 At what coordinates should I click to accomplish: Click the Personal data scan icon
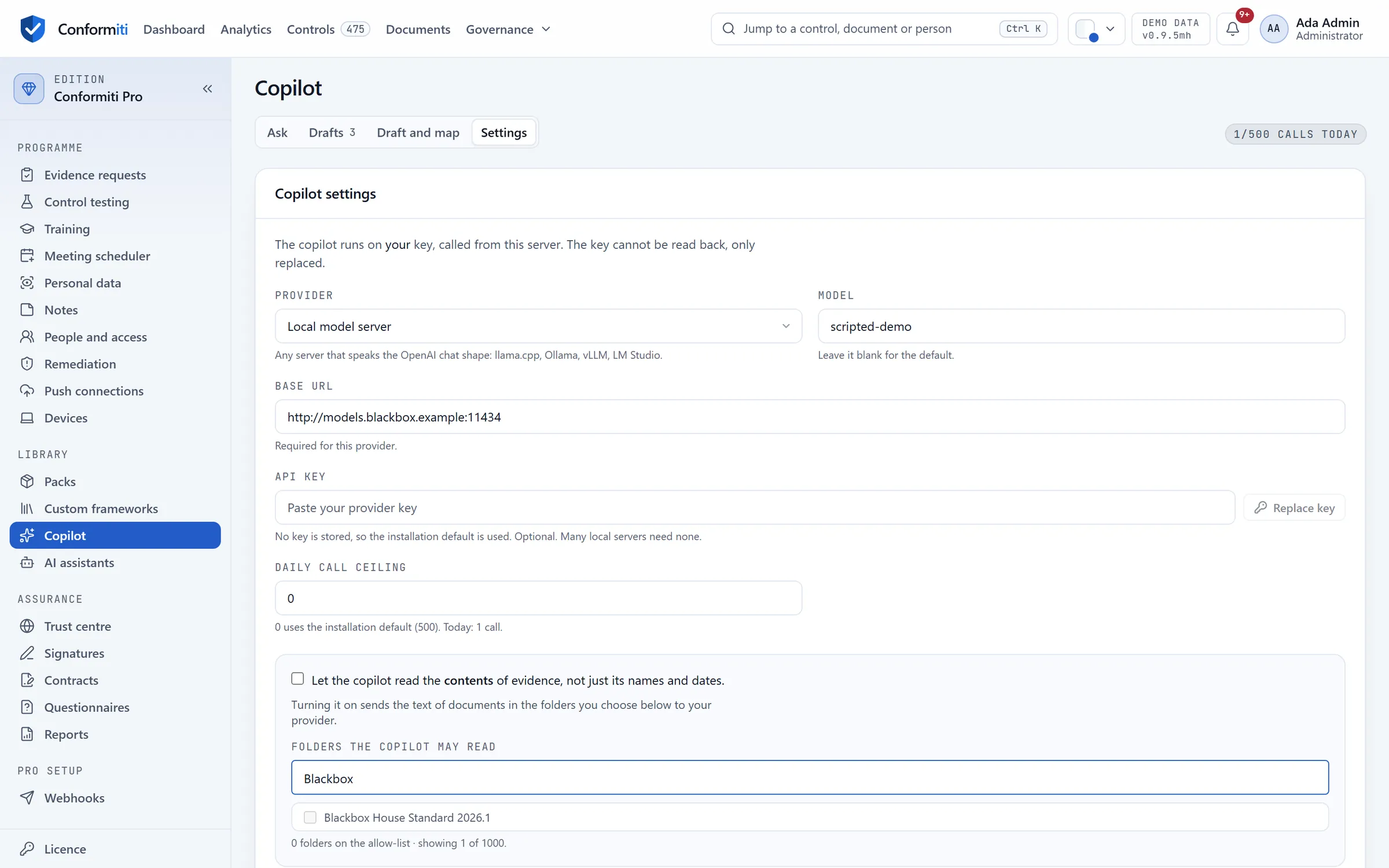[27, 283]
